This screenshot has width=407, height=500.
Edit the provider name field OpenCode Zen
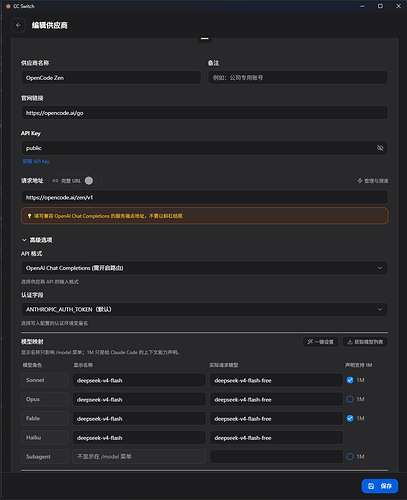(x=111, y=78)
